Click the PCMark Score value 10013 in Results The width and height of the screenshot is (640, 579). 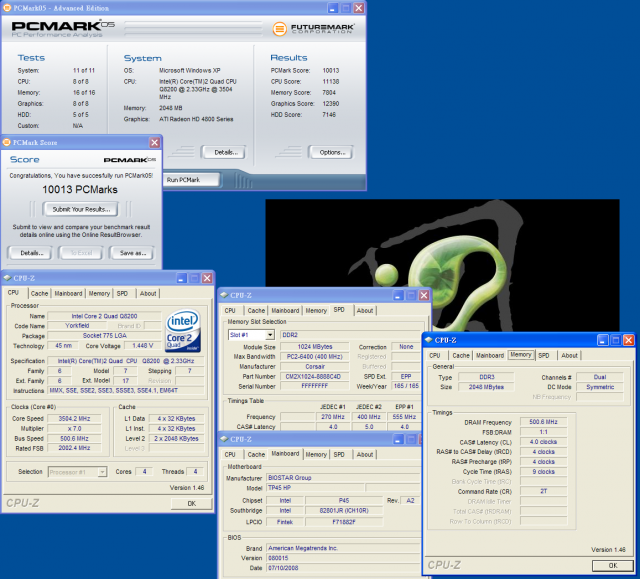(x=331, y=71)
